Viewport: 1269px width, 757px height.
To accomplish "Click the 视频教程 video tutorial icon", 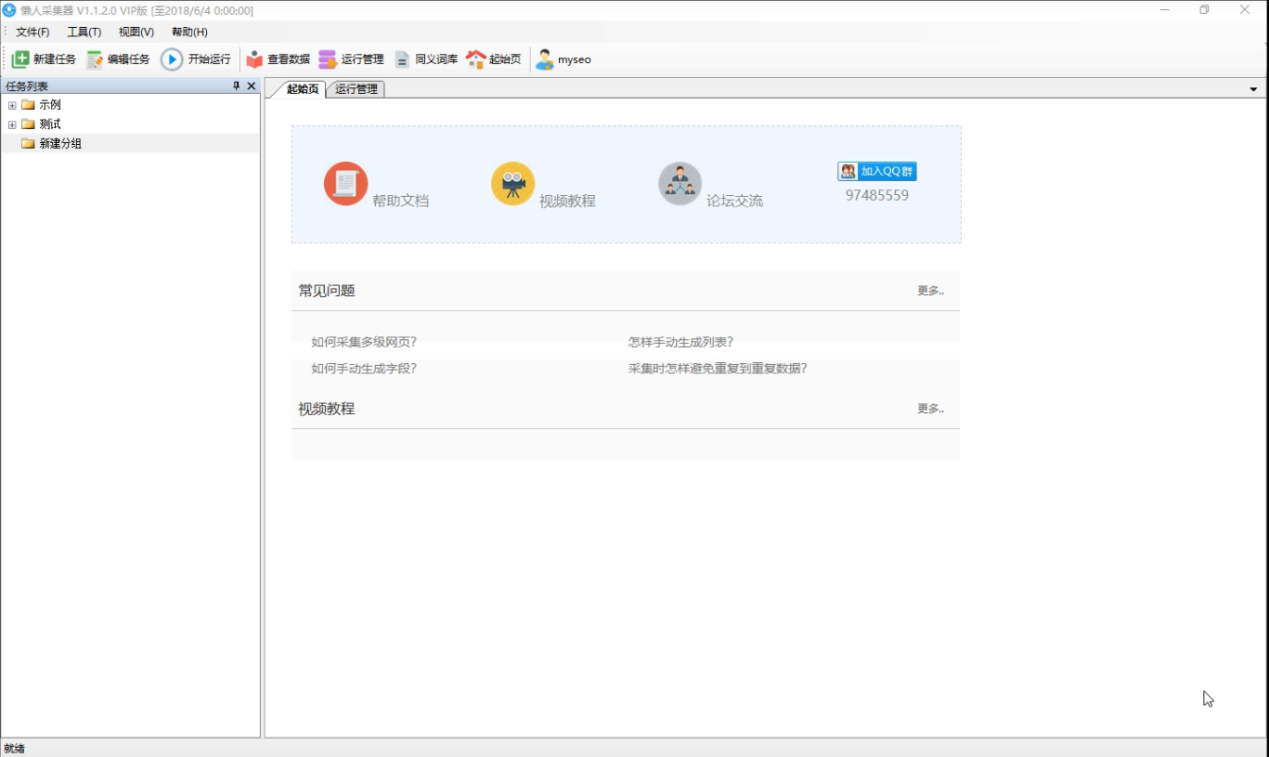I will [512, 184].
